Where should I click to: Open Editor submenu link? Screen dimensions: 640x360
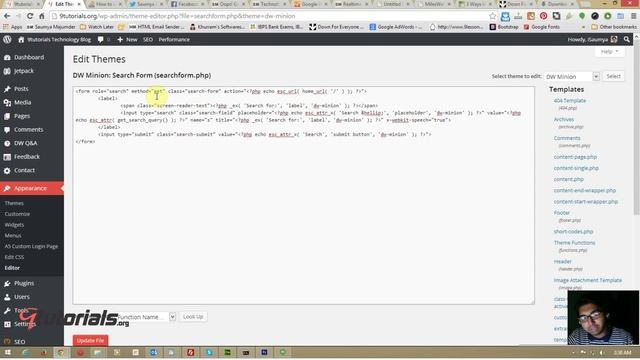(12, 268)
